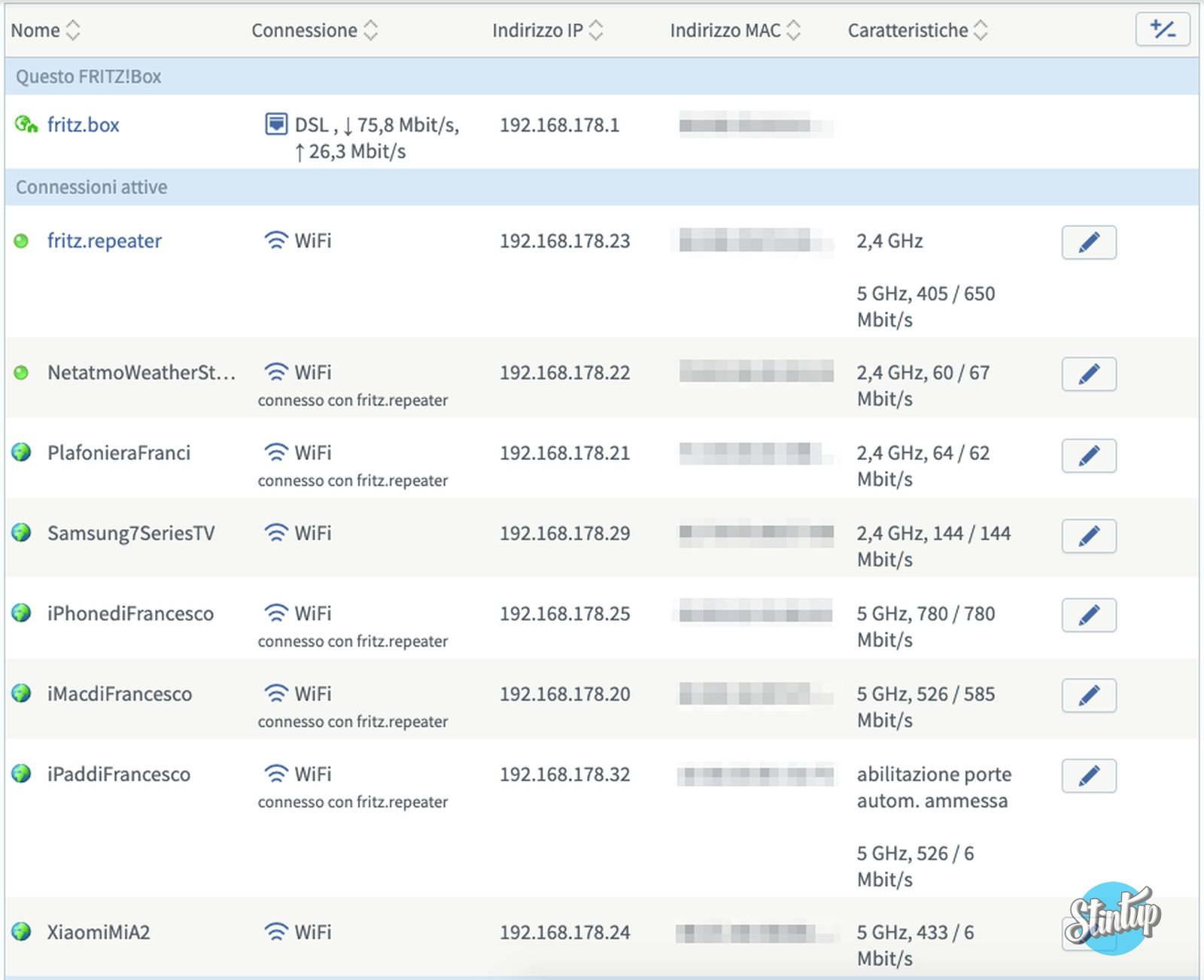This screenshot has height=980, width=1204.
Task: Click the WiFi icon in Samsung7SeriesTV row
Action: click(276, 533)
